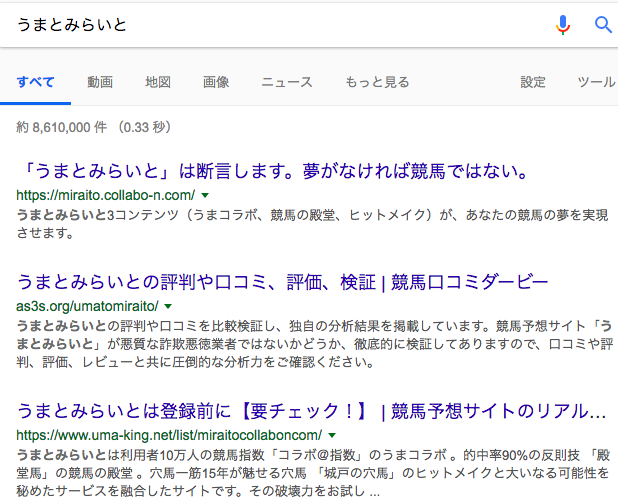Click snippet starting うまとみらいとの評判や口コミを比較検証し

coord(315,344)
